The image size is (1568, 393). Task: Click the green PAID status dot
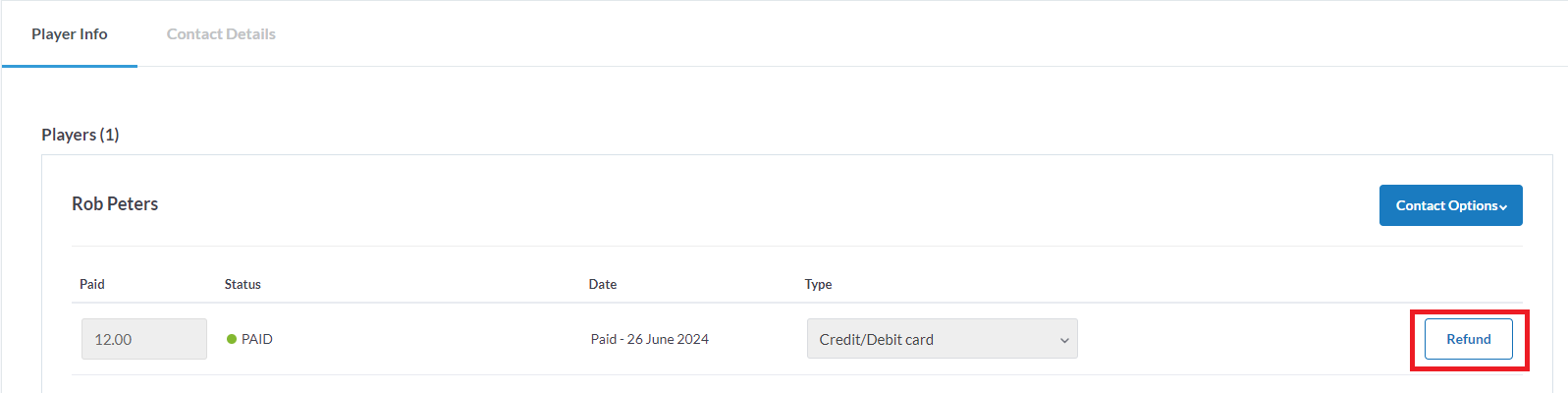tap(232, 339)
